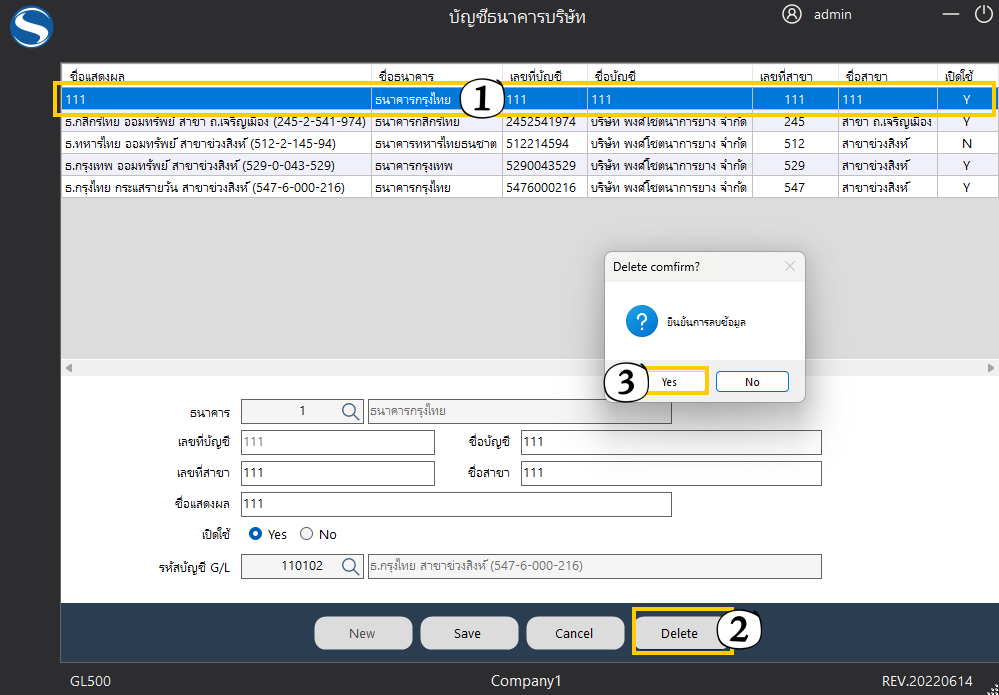999x695 pixels.
Task: Select the Yes radio button for เปิดใช้
Action: (x=256, y=534)
